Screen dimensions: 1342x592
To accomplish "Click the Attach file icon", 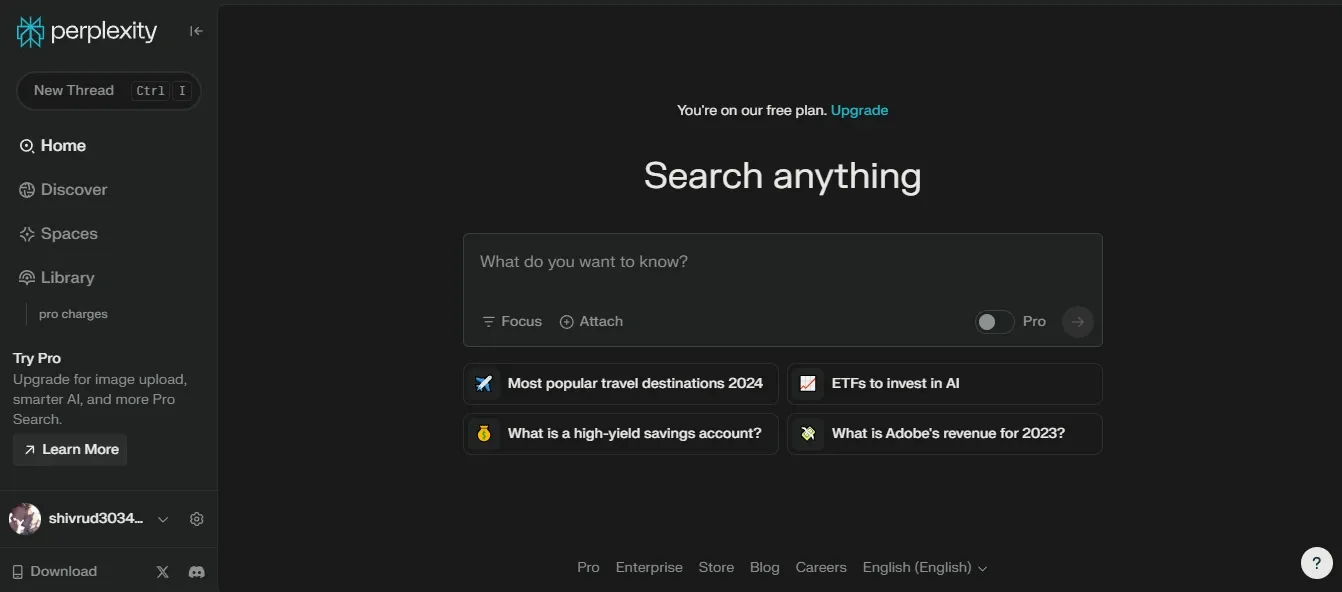I will pos(565,321).
